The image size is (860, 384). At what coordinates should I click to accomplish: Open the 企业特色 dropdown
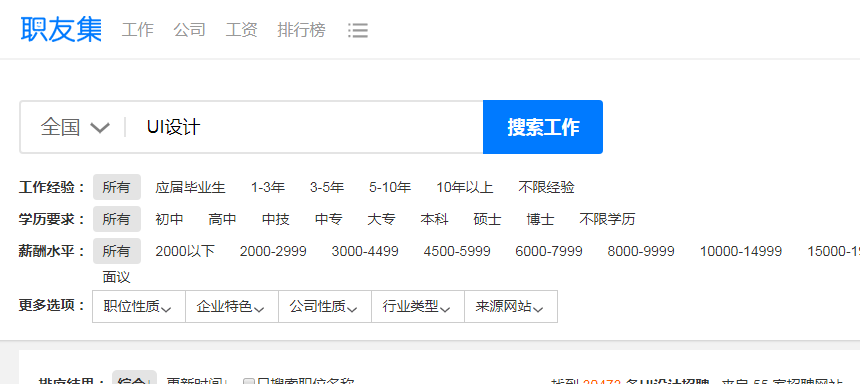[232, 307]
